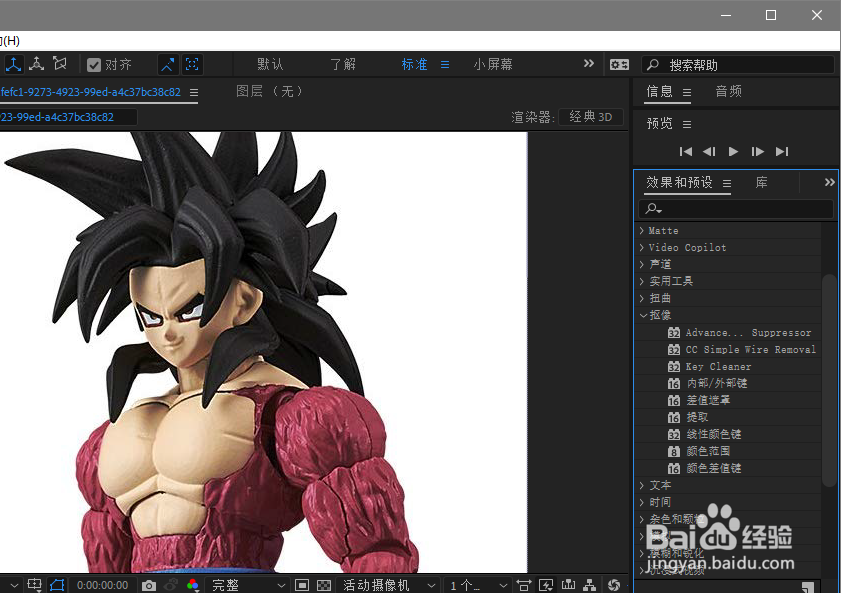Open the grid and guide options icon
Viewport: 841px width, 593px height.
34,584
